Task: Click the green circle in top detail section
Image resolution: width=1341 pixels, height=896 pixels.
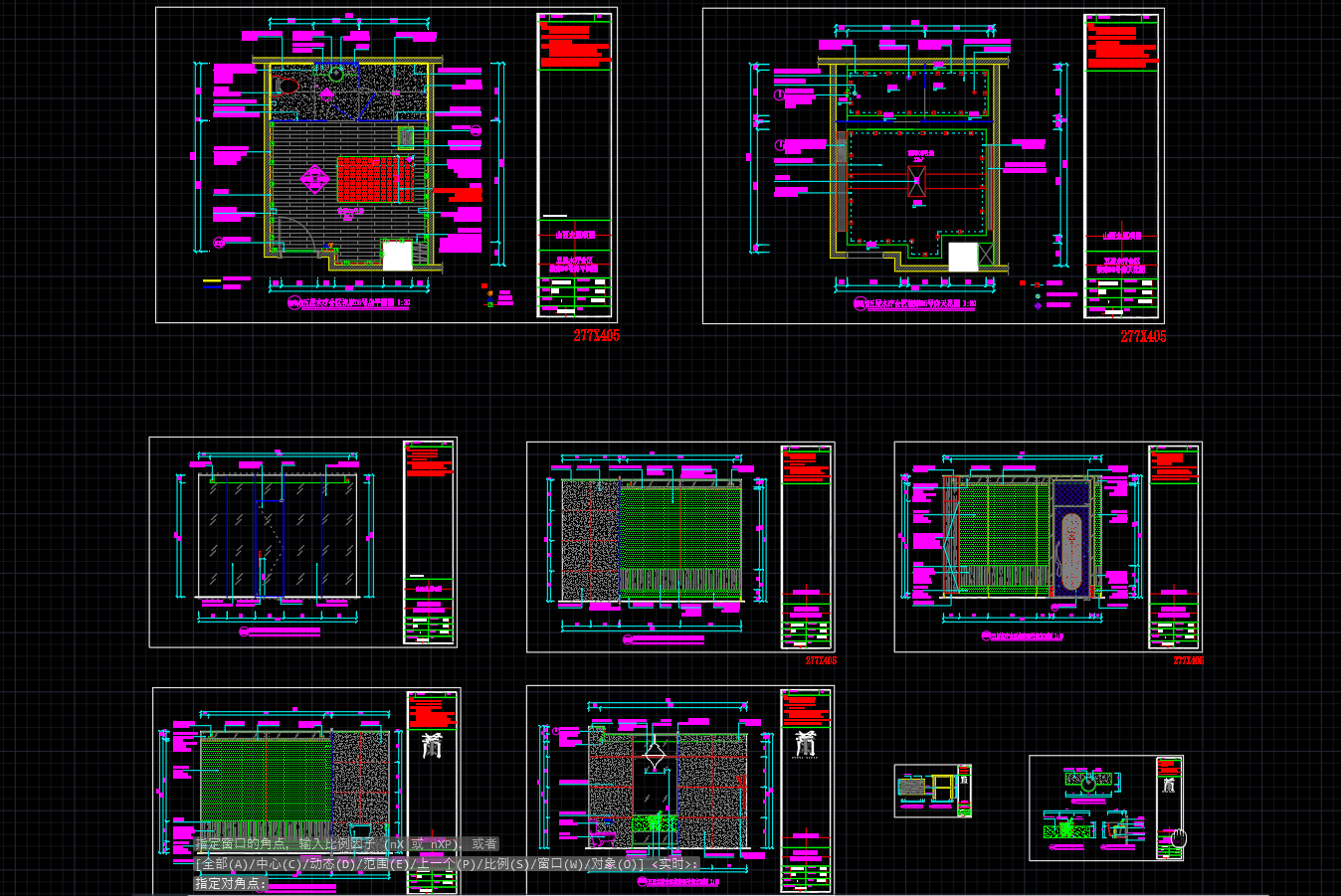Action: point(1088,783)
